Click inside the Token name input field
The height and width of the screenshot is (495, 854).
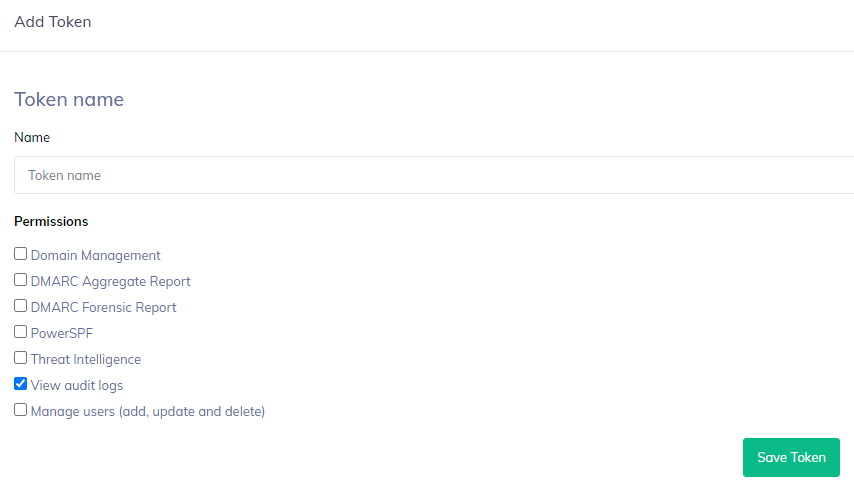(x=430, y=175)
